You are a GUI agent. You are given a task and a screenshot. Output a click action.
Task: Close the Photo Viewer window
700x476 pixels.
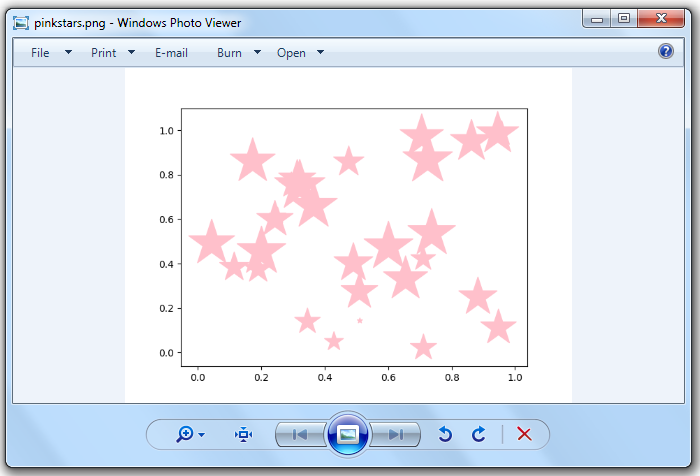coord(662,19)
